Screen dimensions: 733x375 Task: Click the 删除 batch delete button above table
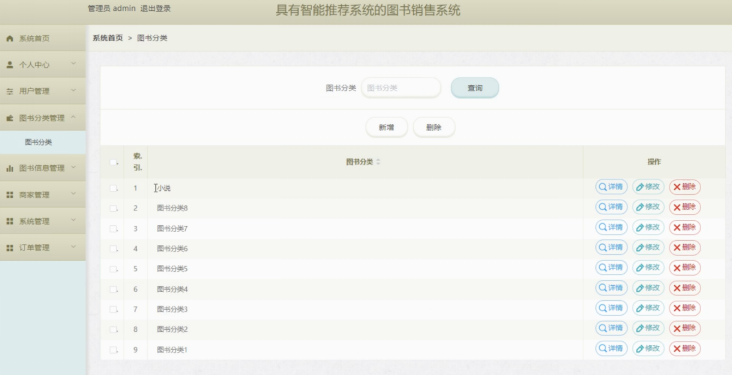coord(434,127)
